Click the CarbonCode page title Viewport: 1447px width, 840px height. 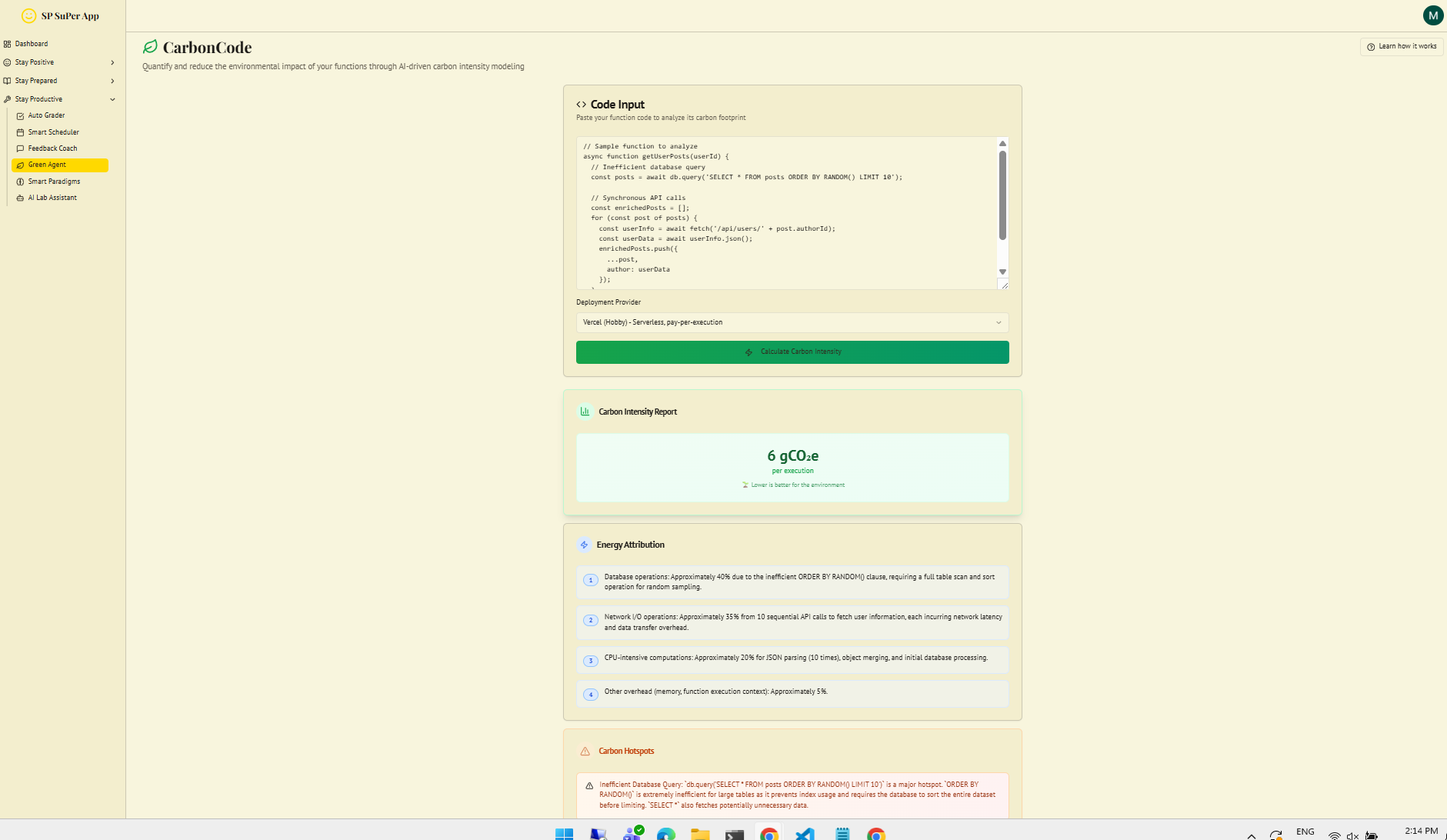pyautogui.click(x=207, y=48)
